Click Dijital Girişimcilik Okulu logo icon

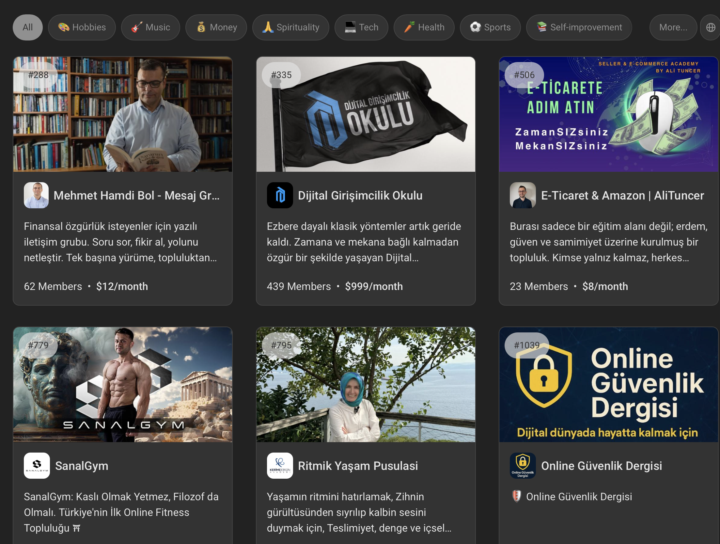coord(280,195)
